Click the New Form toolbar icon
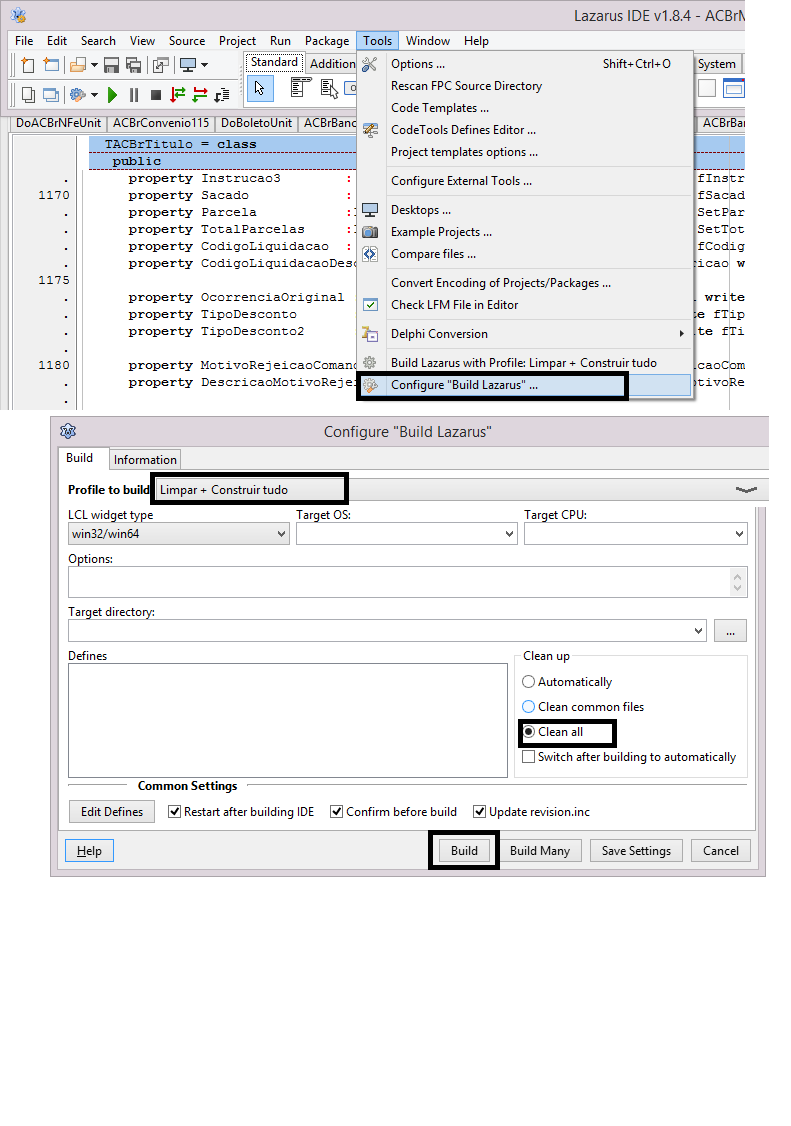 tap(51, 65)
